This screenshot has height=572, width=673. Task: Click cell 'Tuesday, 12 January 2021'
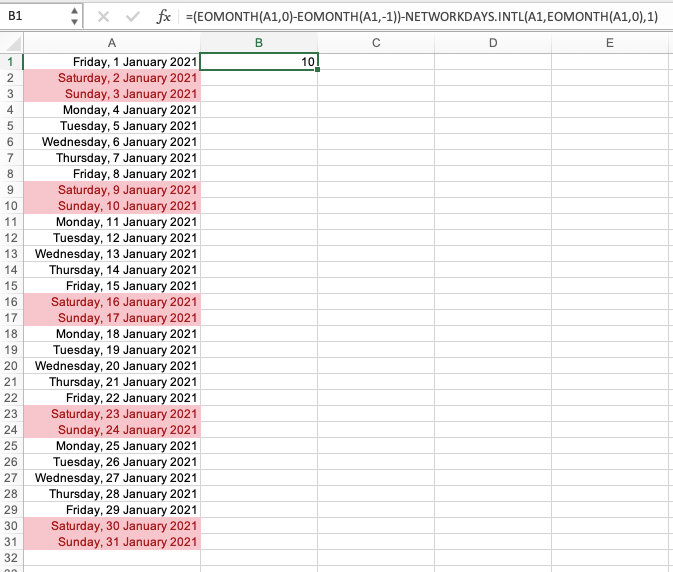(112, 238)
